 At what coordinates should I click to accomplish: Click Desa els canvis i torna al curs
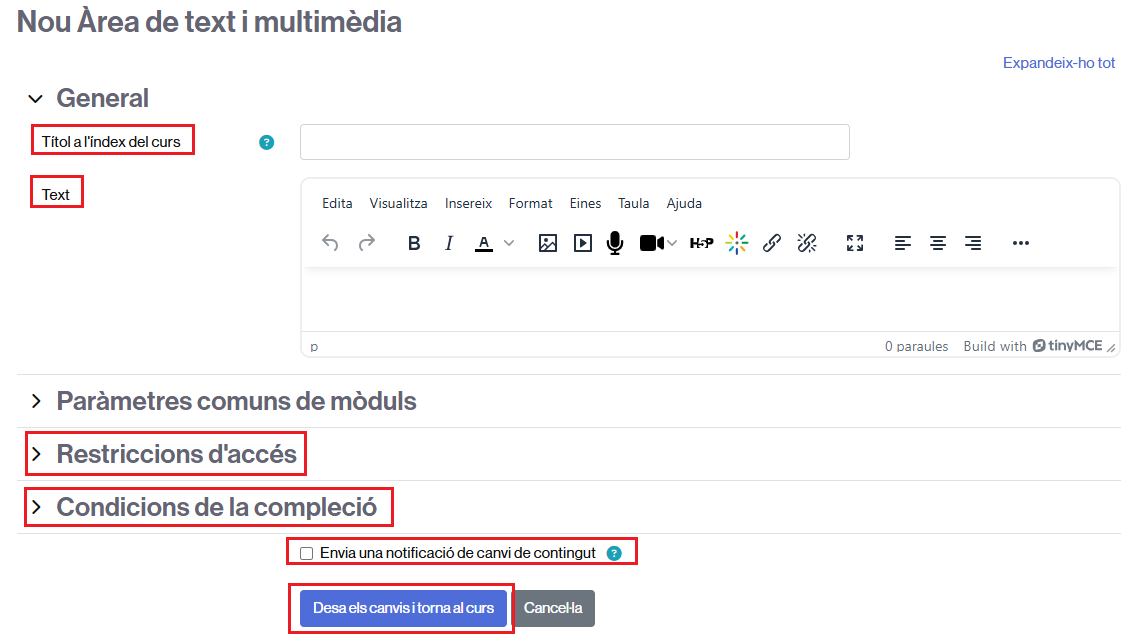[x=403, y=608]
